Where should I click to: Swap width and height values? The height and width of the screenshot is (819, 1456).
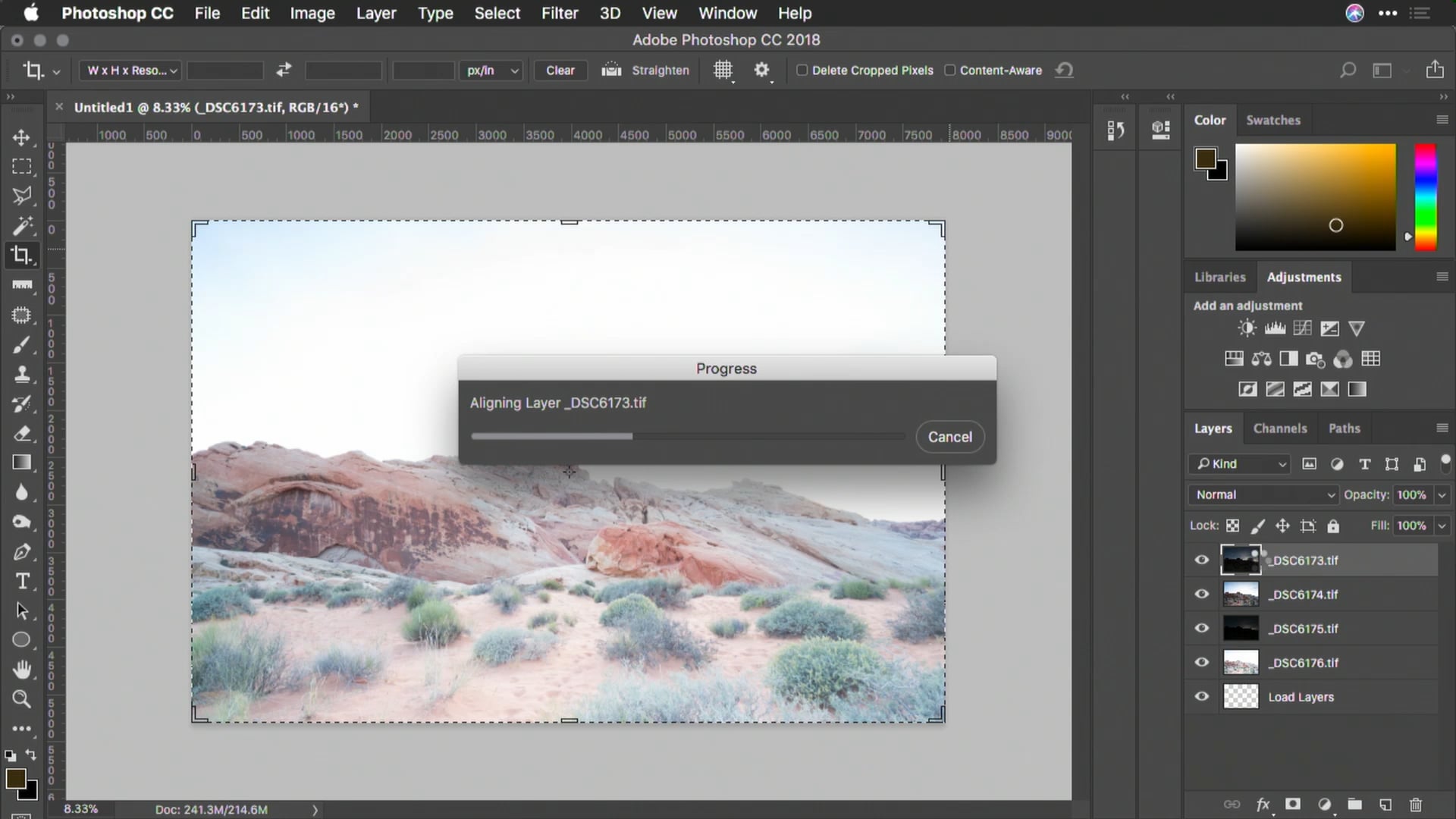284,70
